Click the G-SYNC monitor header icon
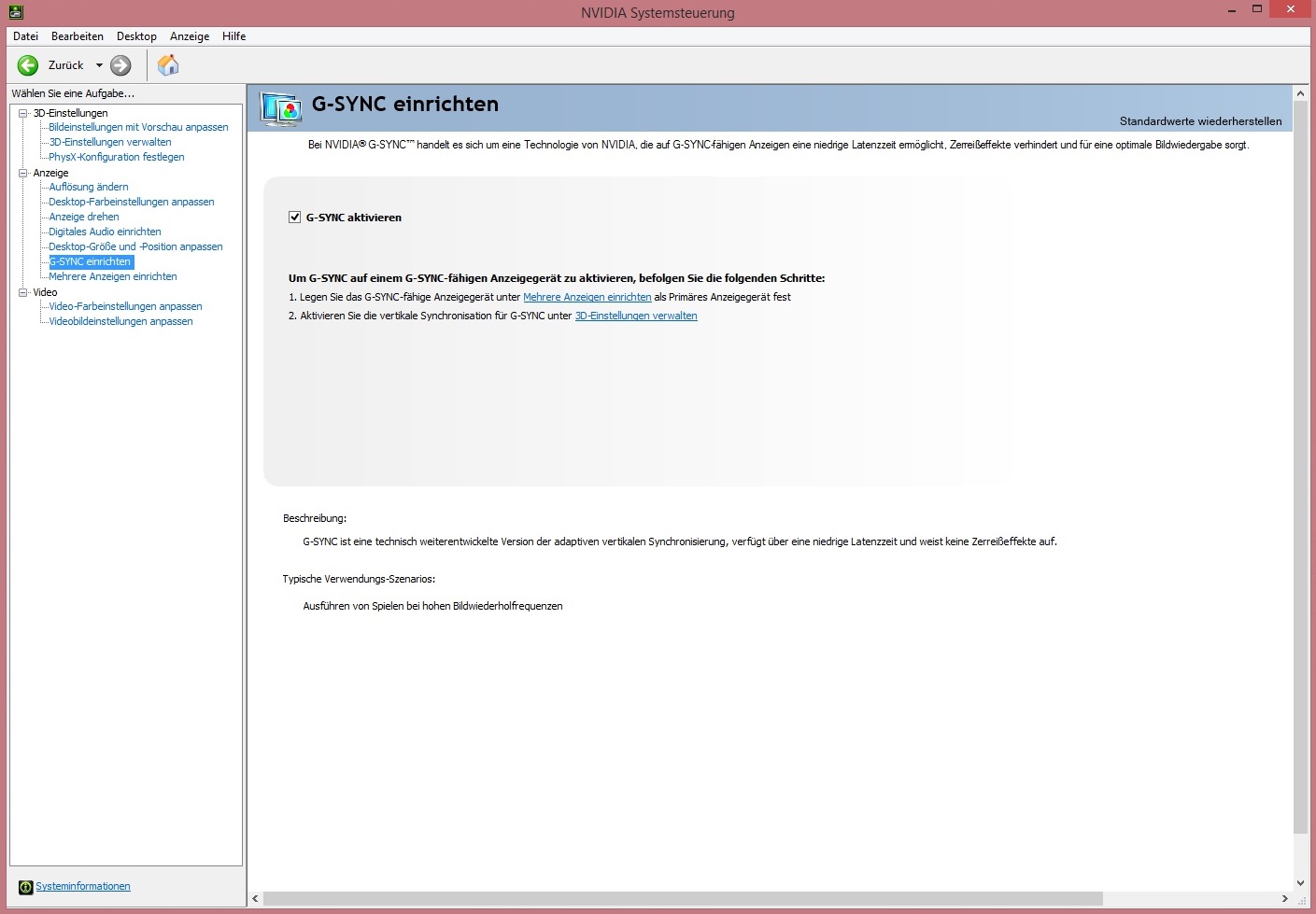Image resolution: width=1316 pixels, height=914 pixels. click(x=280, y=109)
